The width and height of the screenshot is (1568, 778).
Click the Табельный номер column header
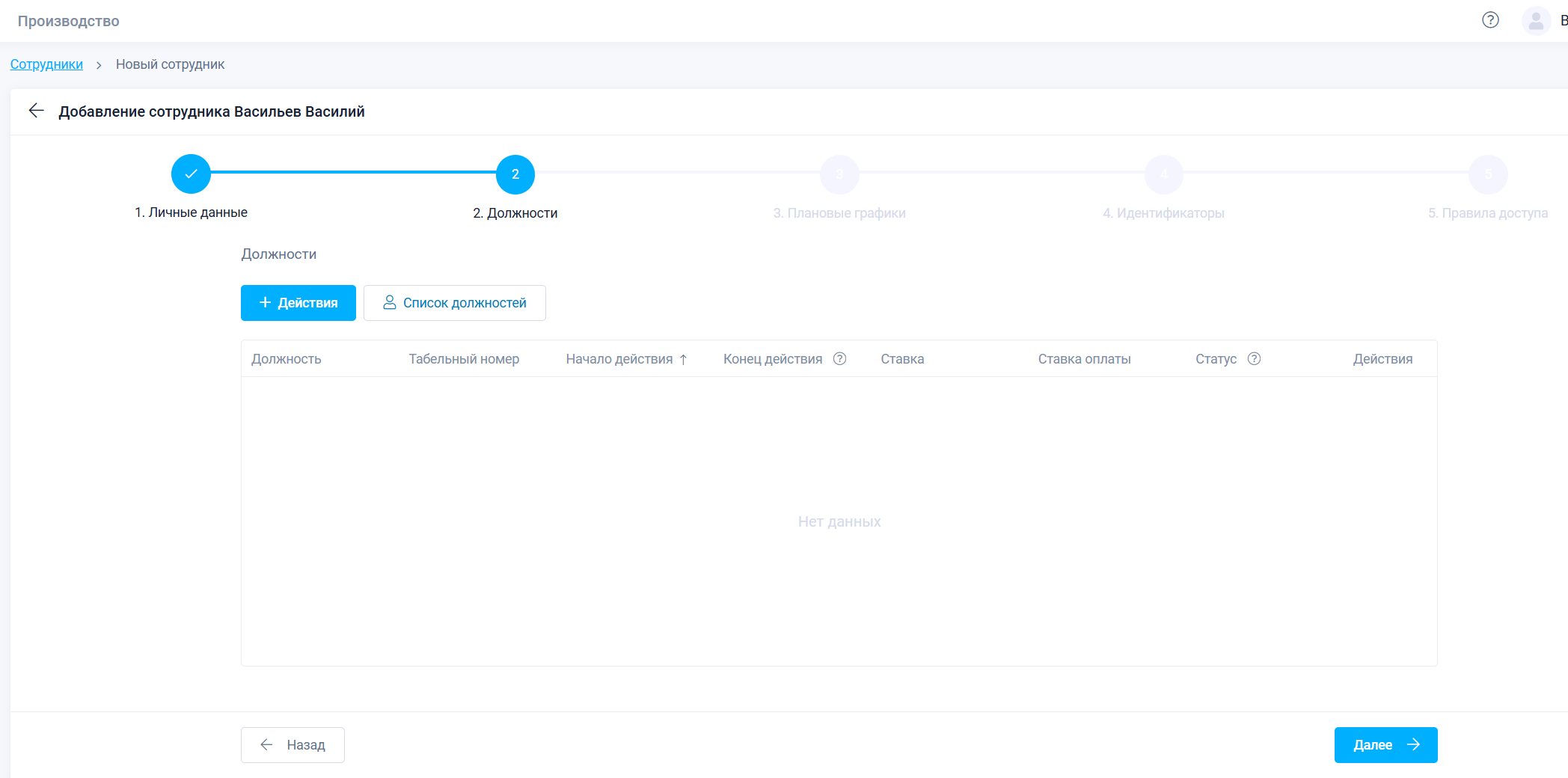464,359
